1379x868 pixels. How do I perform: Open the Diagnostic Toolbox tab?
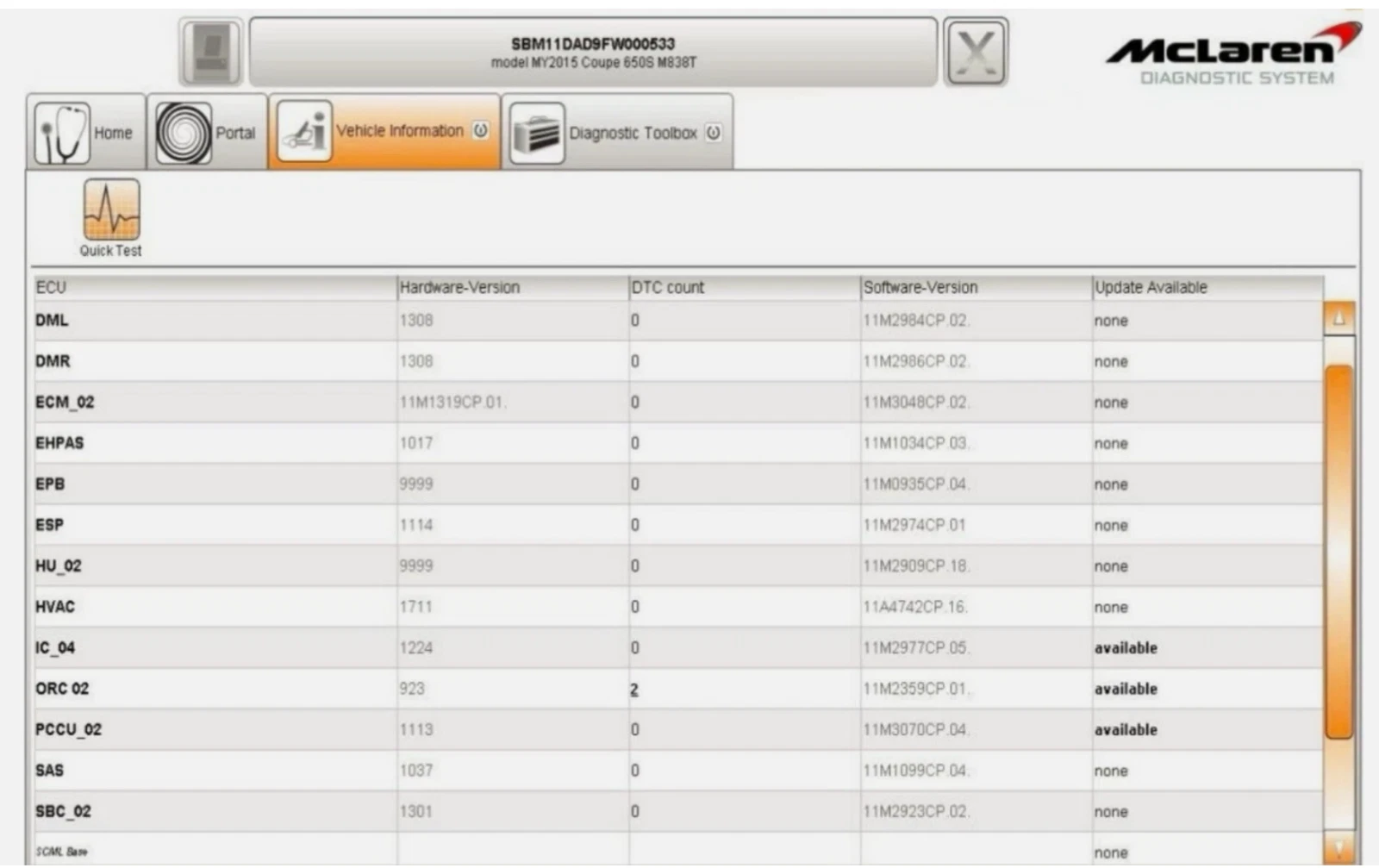pos(617,132)
